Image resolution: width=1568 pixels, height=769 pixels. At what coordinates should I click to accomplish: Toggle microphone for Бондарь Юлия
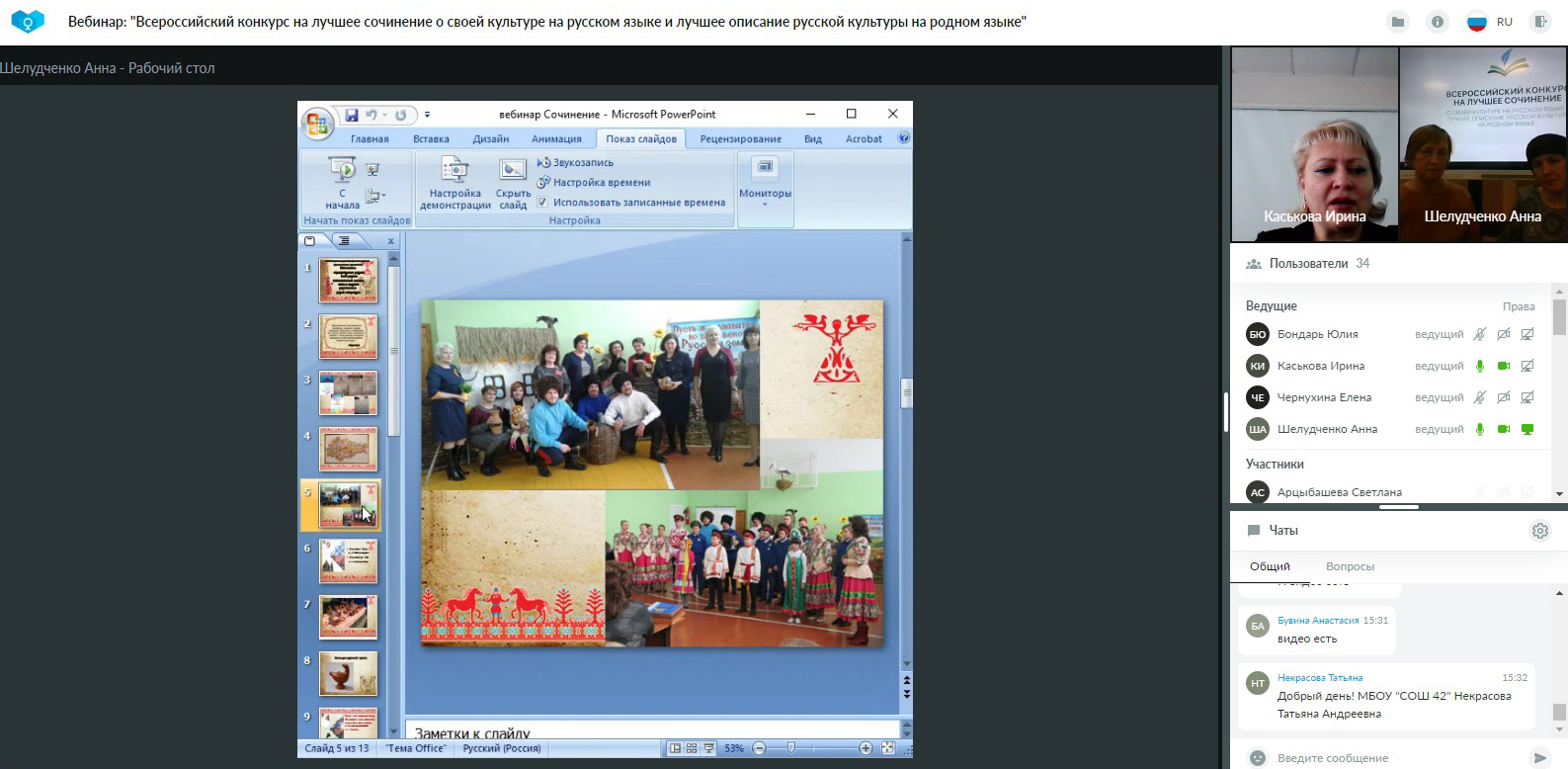1480,334
